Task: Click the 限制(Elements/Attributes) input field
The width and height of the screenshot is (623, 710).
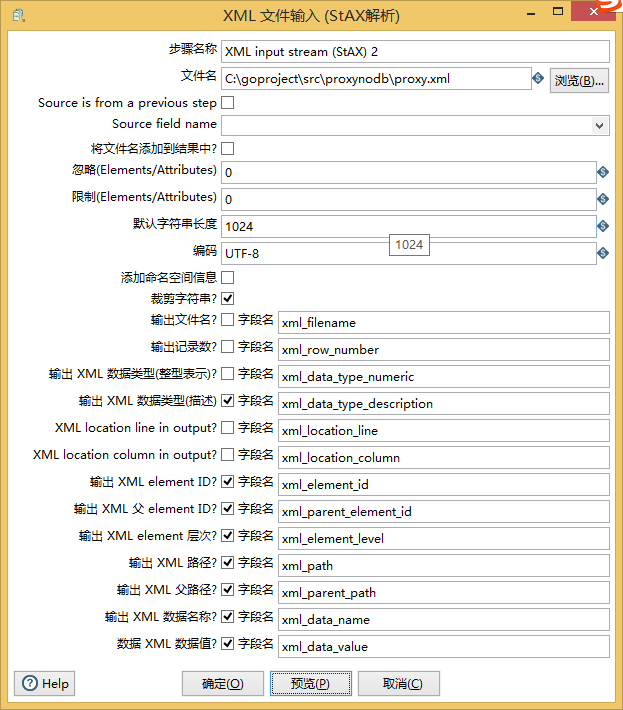Action: 409,199
